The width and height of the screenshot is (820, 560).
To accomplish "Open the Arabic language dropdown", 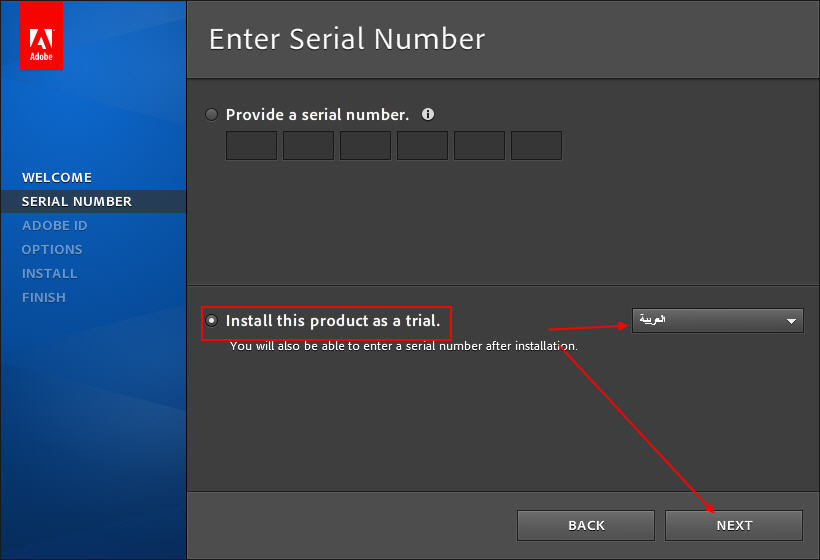I will click(718, 321).
